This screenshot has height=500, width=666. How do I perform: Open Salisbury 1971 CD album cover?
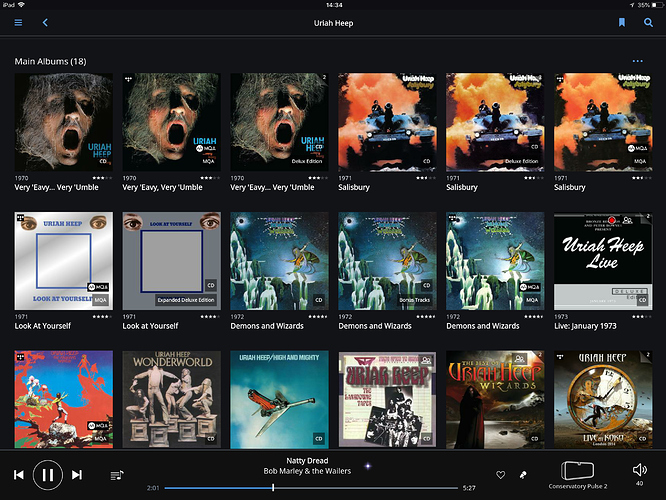click(x=387, y=122)
